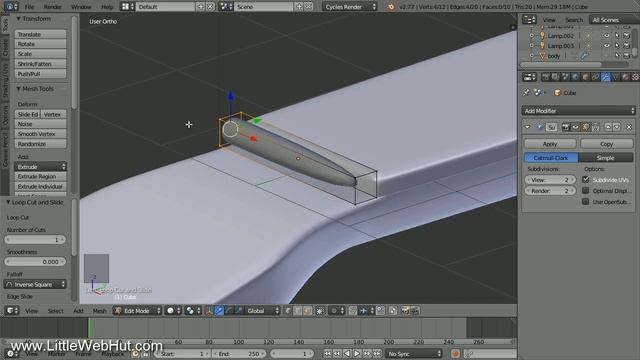This screenshot has height=360, width=640.
Task: Open the Mesh menu in 3D header
Action: point(100,311)
